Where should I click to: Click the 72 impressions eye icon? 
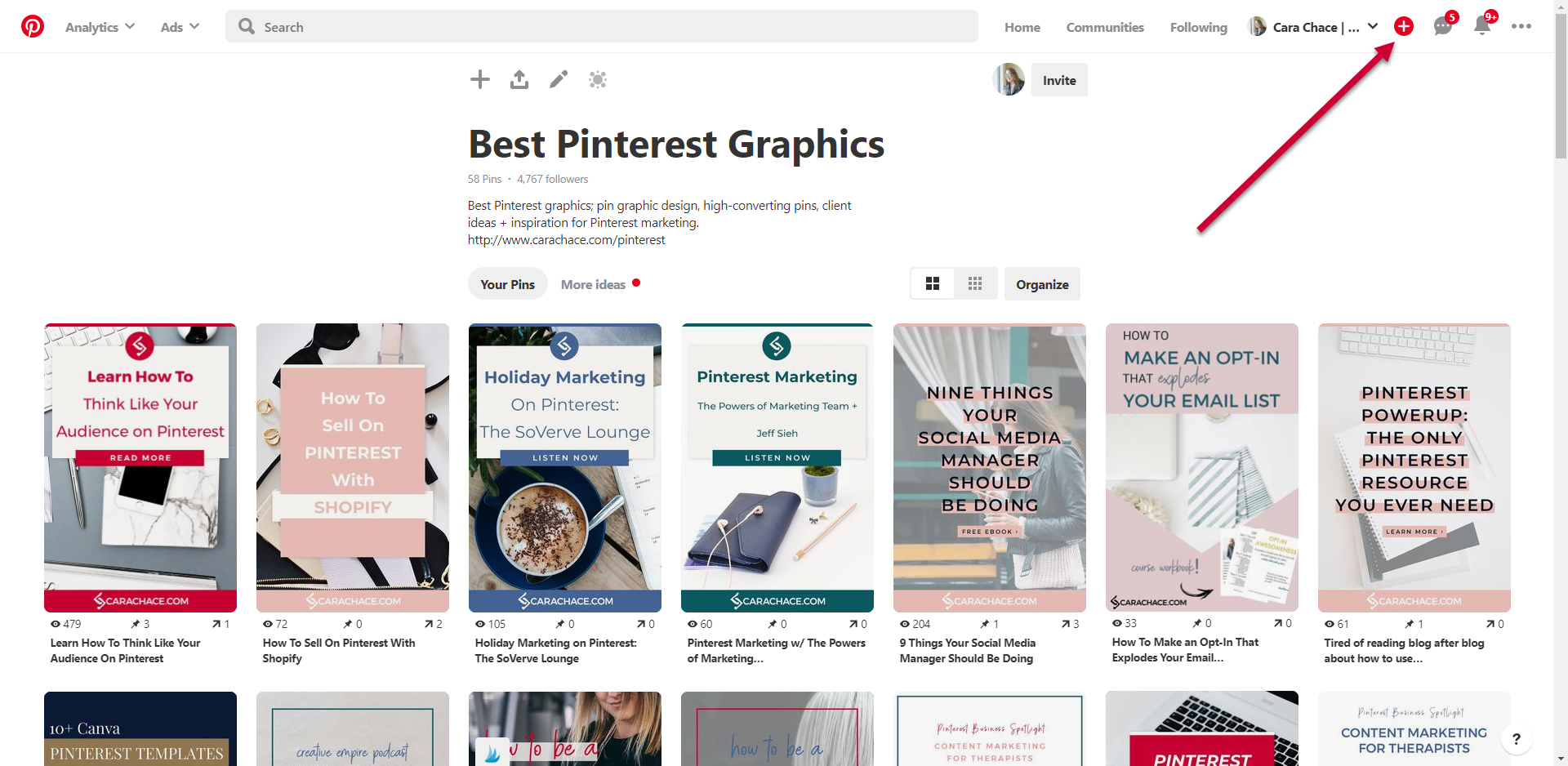[x=268, y=624]
